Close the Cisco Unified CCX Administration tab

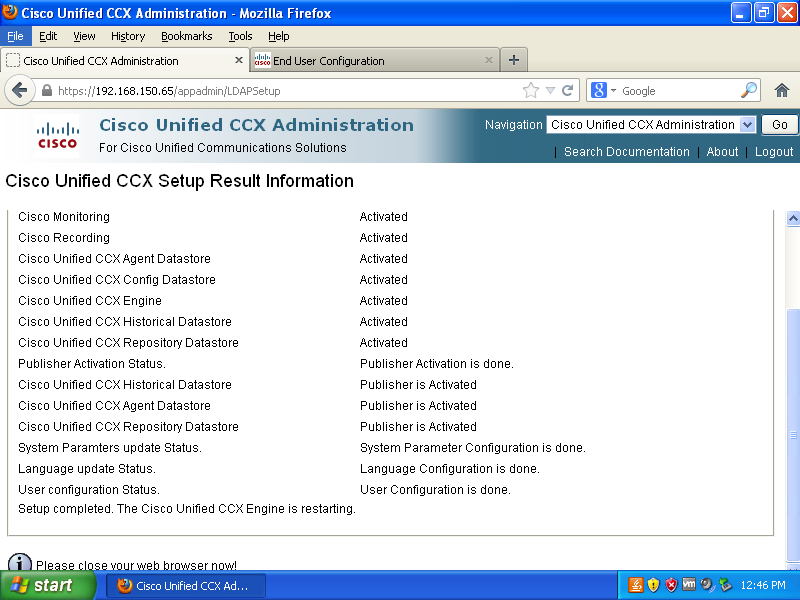point(238,60)
